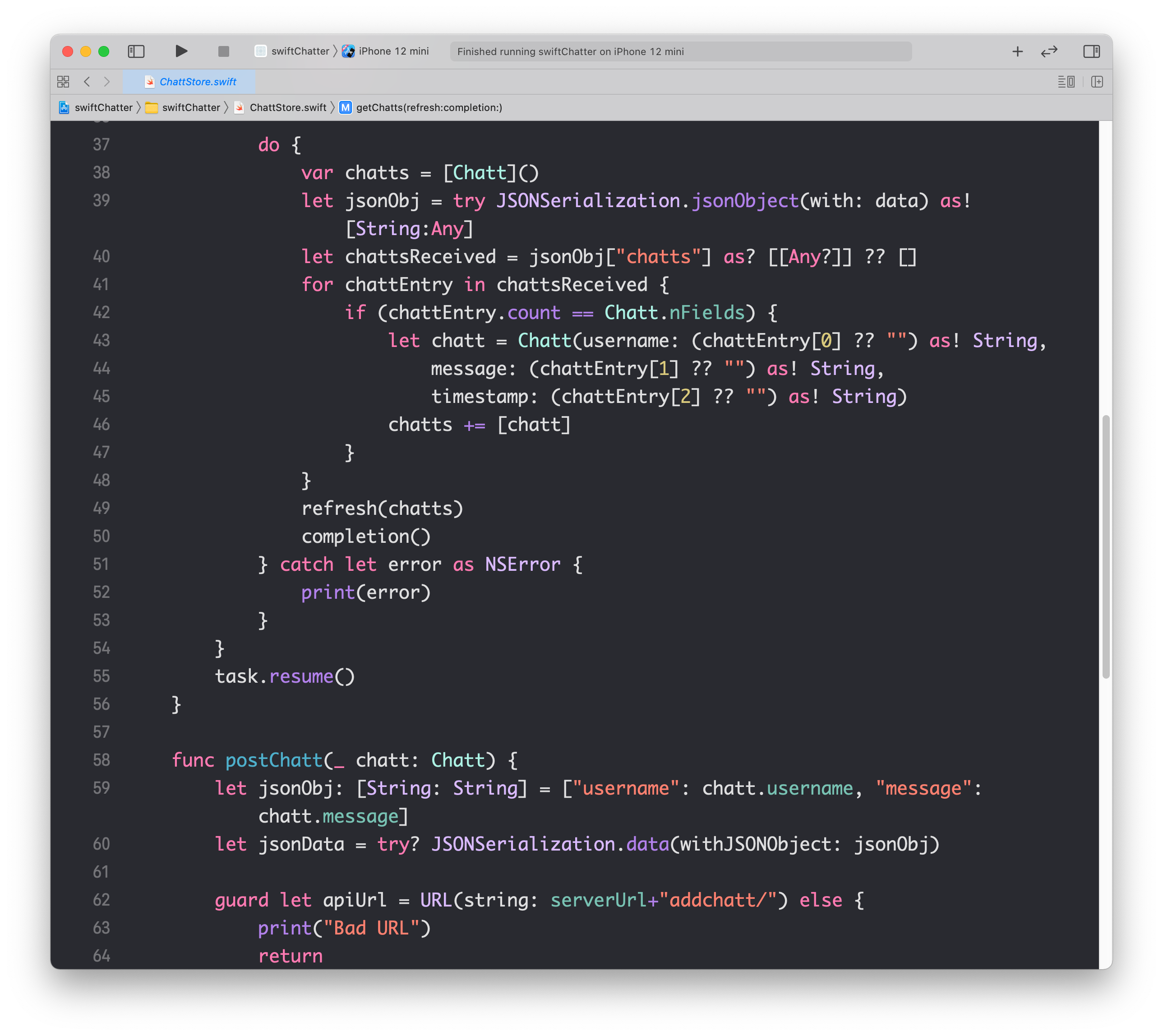Open the Library with plus button

pyautogui.click(x=1017, y=51)
